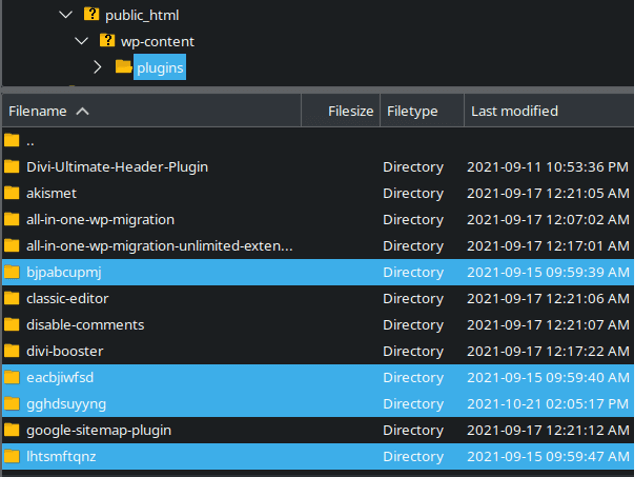635x479 pixels.
Task: Select the akismet filename
Action: pos(51,193)
